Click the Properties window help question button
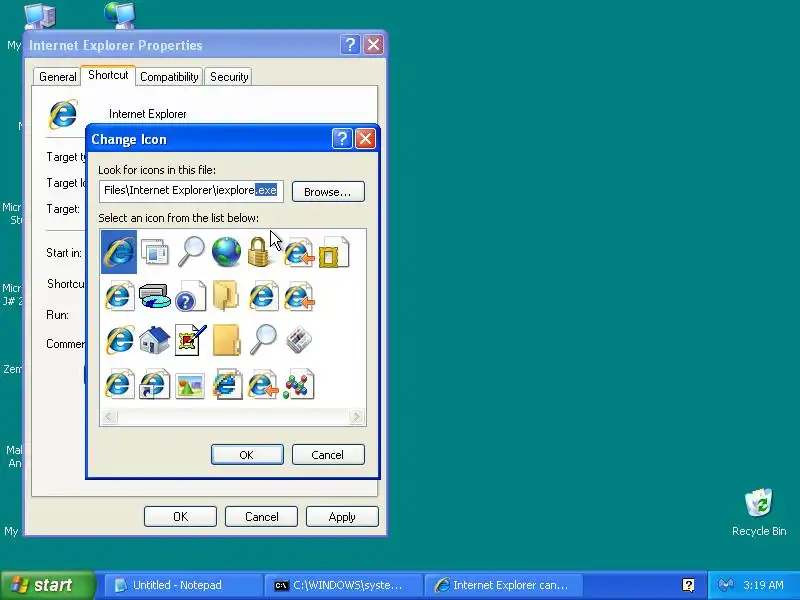Viewport: 800px width, 600px height. (350, 45)
